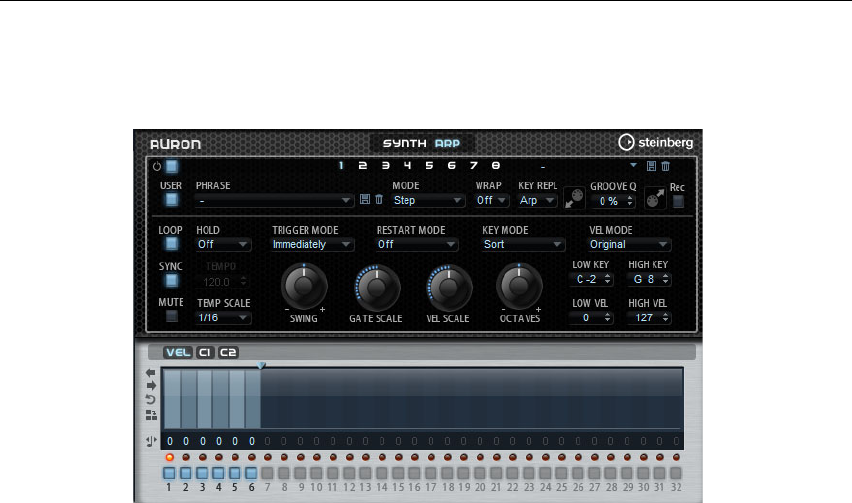Click the red LED above step 1

coord(170,457)
